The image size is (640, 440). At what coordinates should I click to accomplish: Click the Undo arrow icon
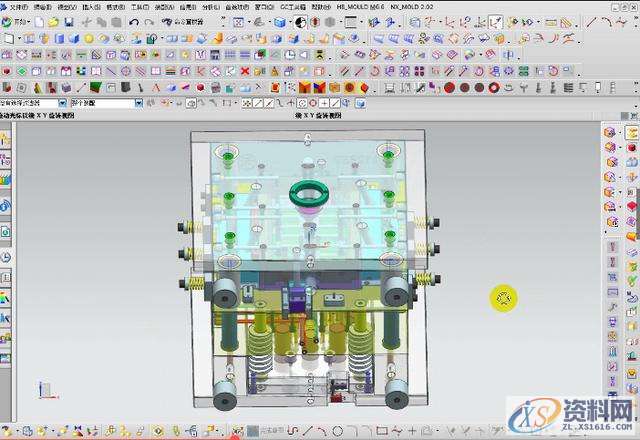[133, 22]
